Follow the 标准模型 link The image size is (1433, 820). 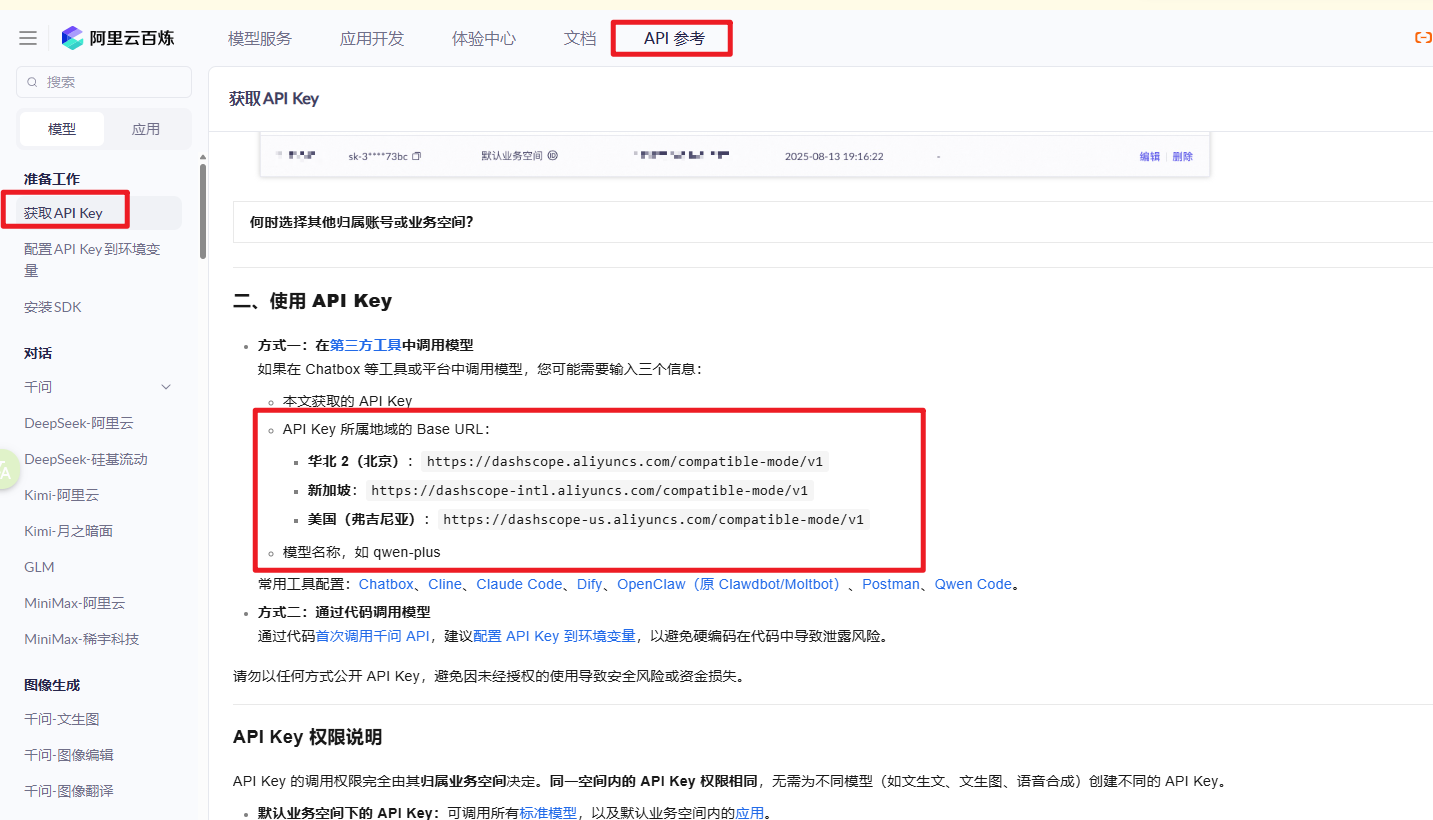(548, 813)
